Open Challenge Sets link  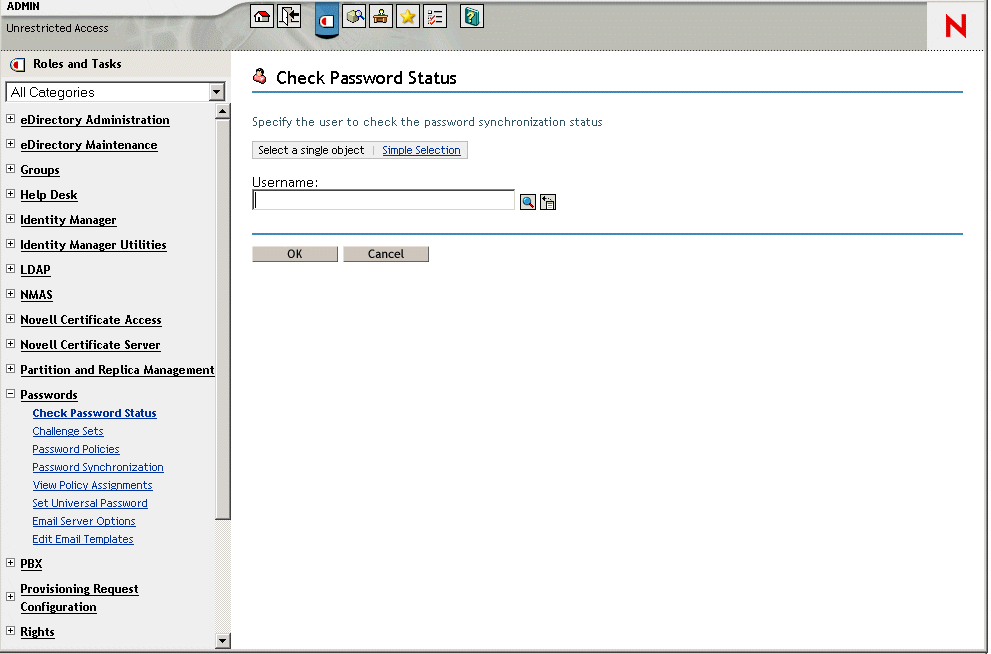[68, 432]
